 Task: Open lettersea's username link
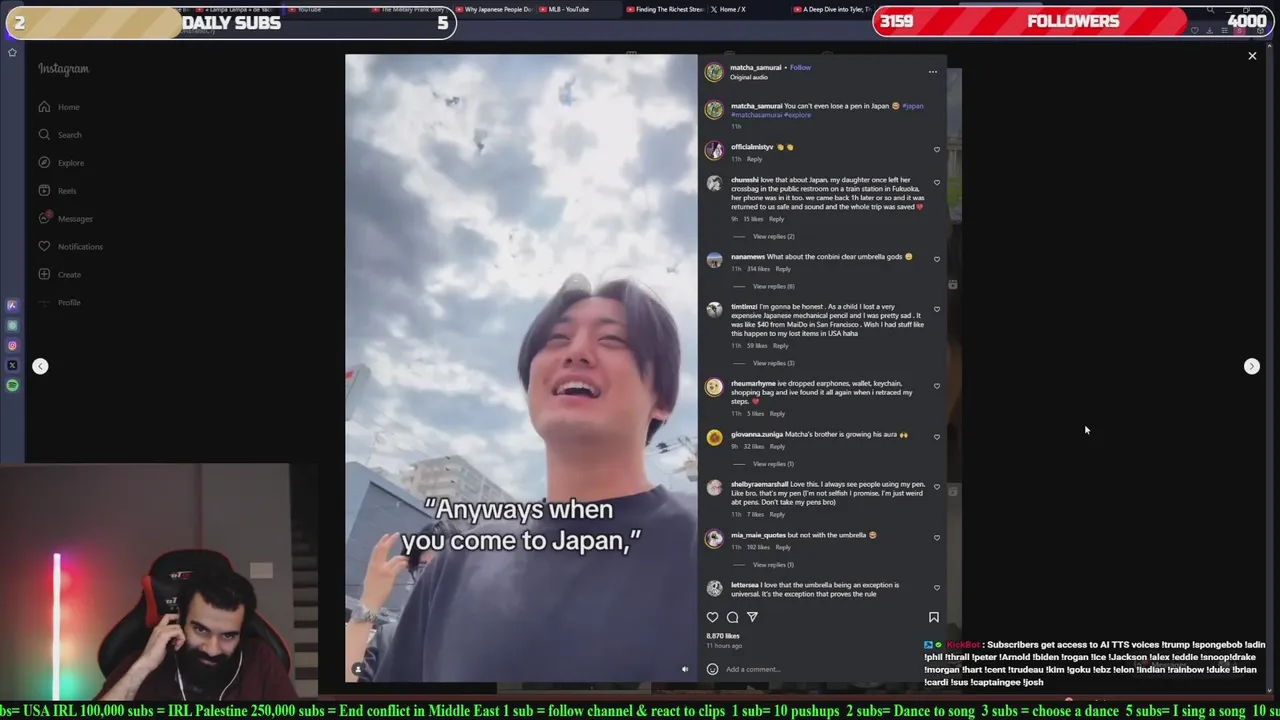(744, 585)
